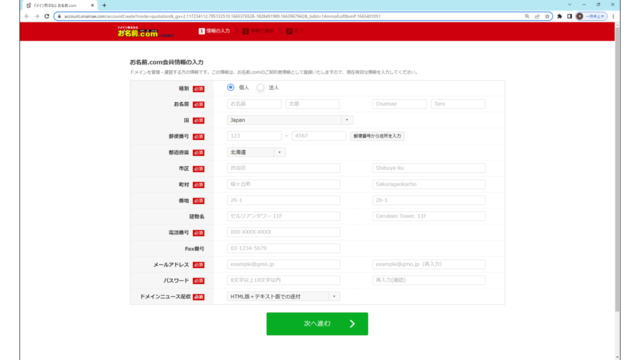Click the パスワード field label

coord(176,281)
